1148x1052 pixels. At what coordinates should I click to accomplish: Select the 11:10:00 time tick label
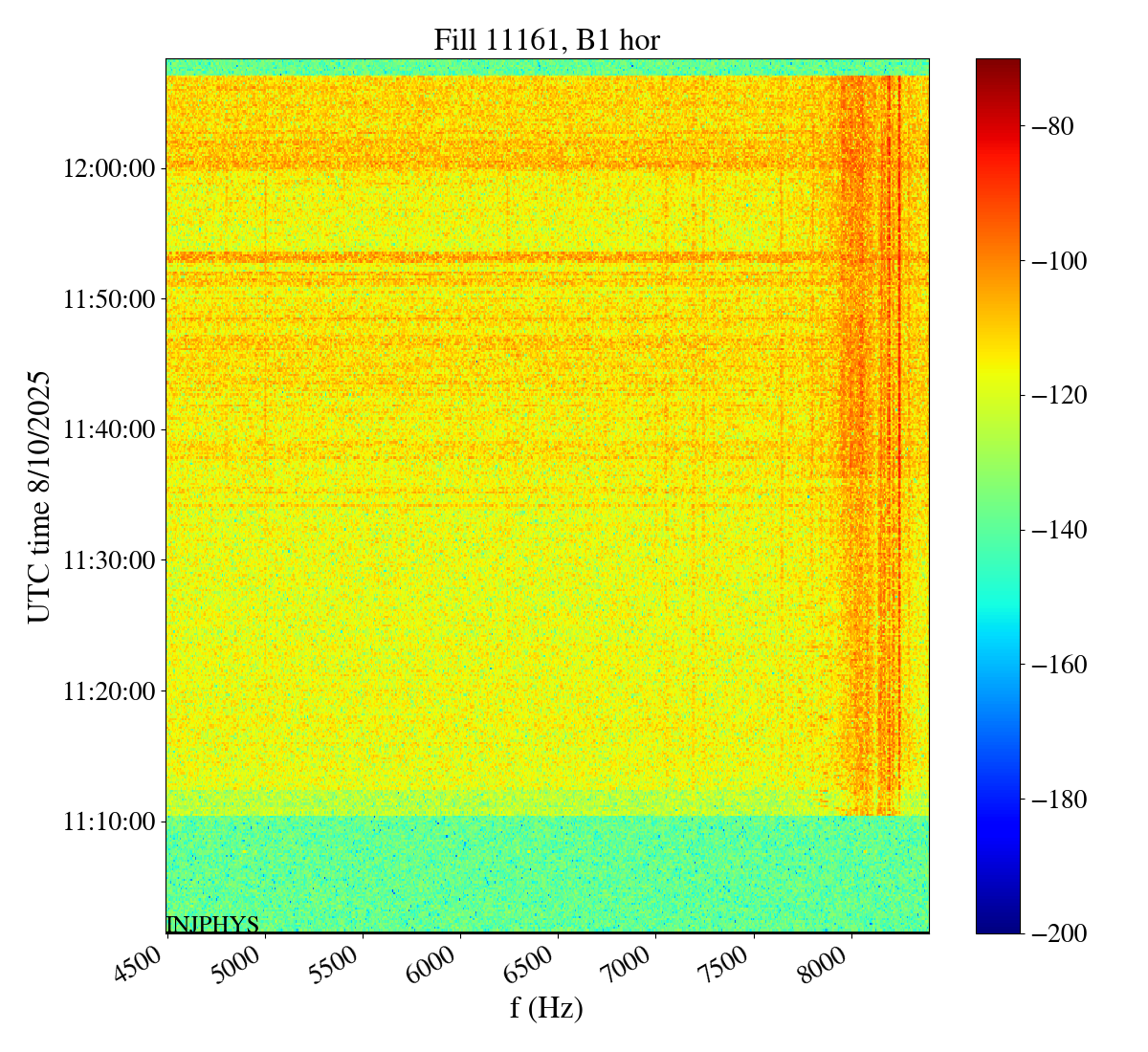click(x=108, y=822)
